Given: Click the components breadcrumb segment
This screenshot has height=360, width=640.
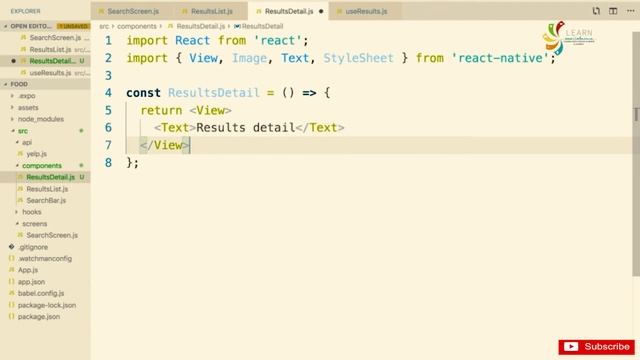Looking at the screenshot, I should (x=137, y=26).
